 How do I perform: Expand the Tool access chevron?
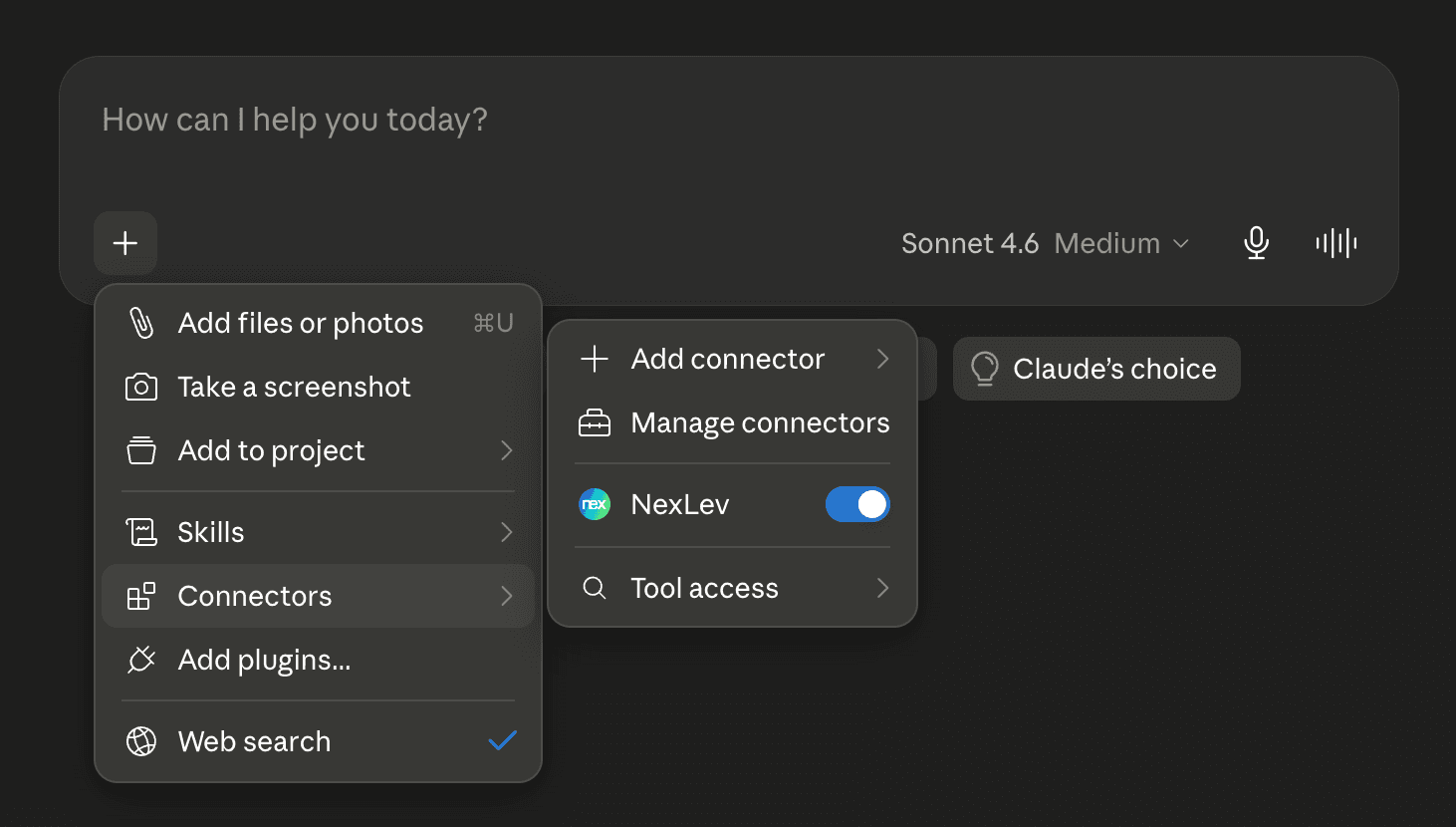(x=882, y=588)
